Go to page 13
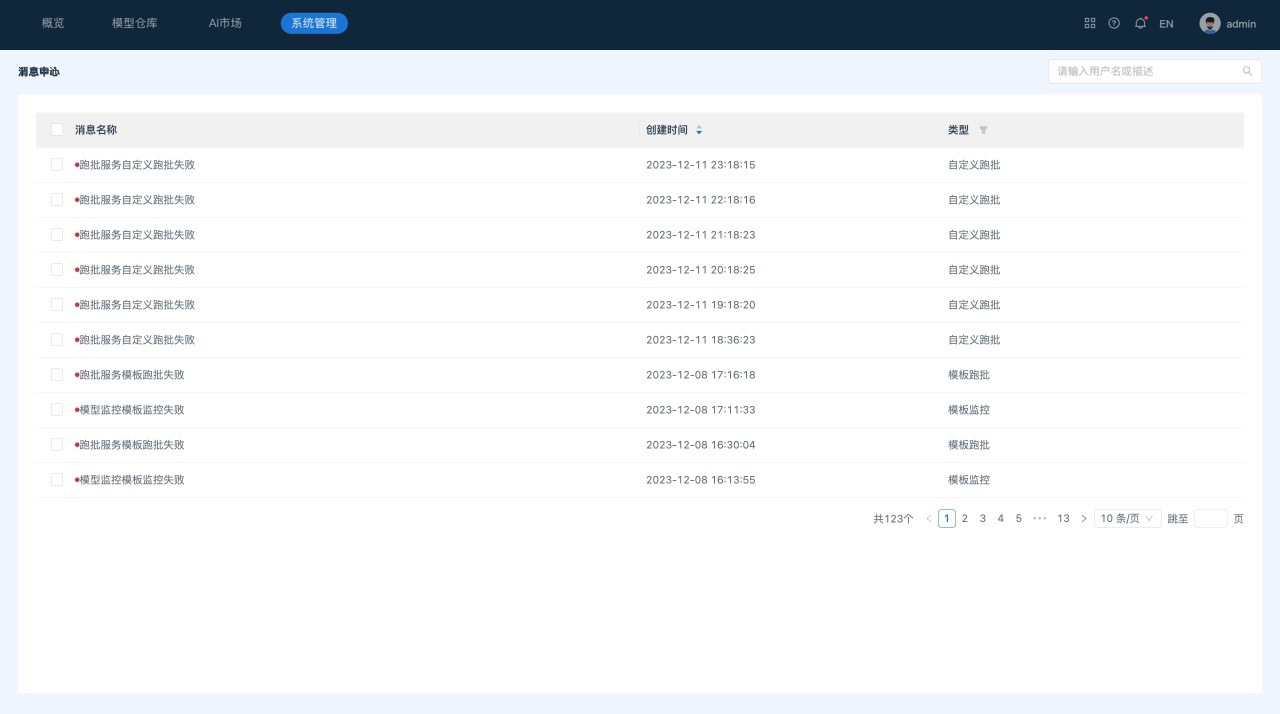This screenshot has height=714, width=1280. [1063, 518]
